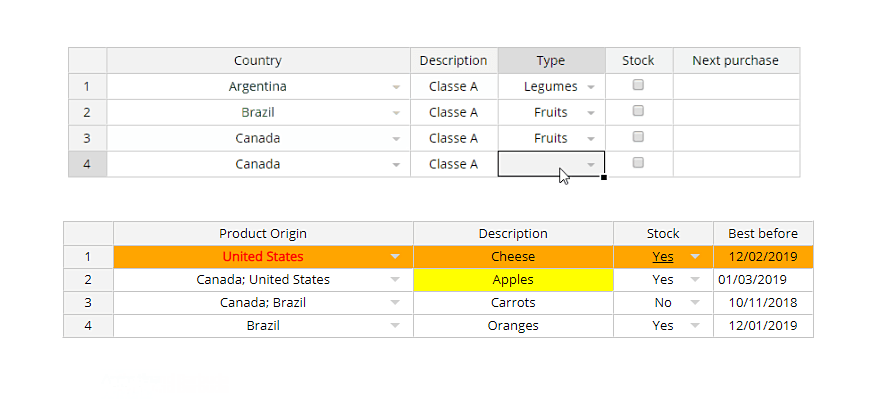
Task: Select the Best before column header
Action: 763,234
